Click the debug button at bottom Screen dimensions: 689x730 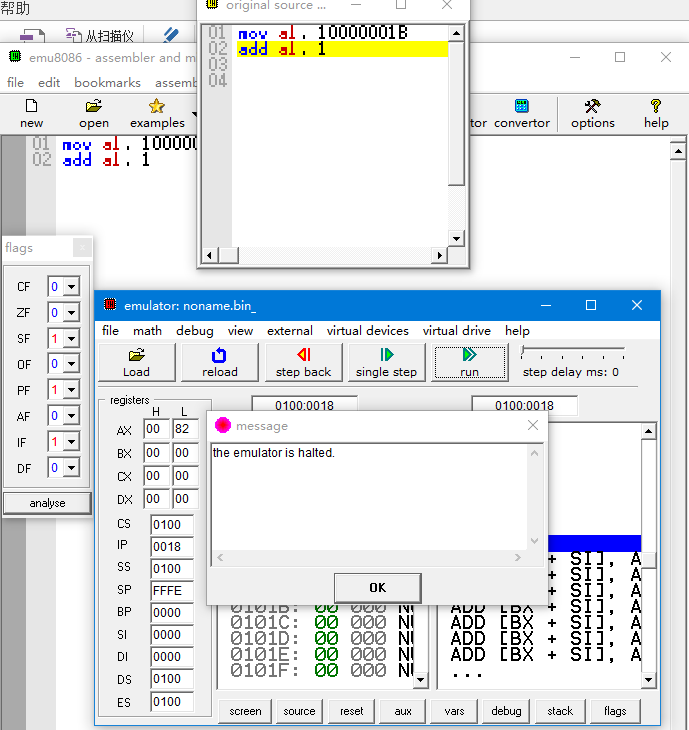click(506, 711)
